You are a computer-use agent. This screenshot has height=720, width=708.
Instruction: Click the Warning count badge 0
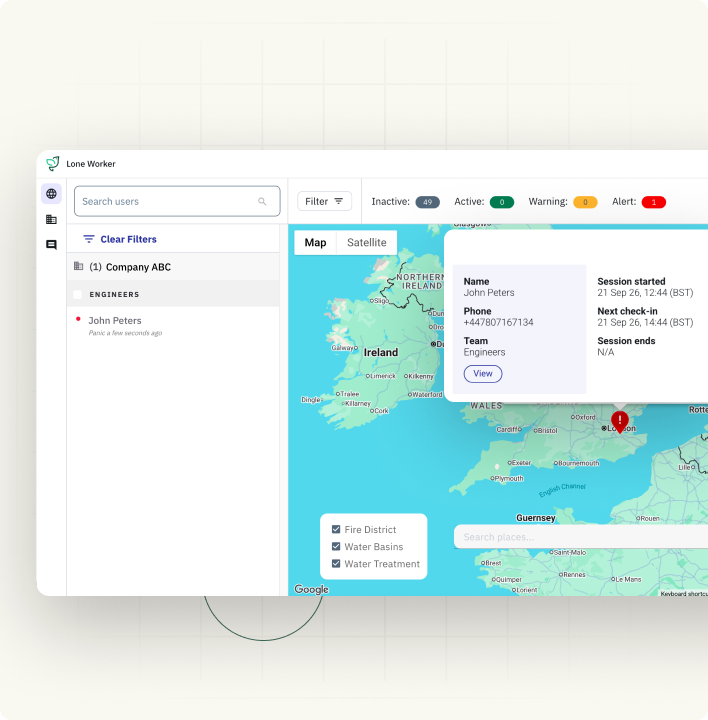coord(585,202)
